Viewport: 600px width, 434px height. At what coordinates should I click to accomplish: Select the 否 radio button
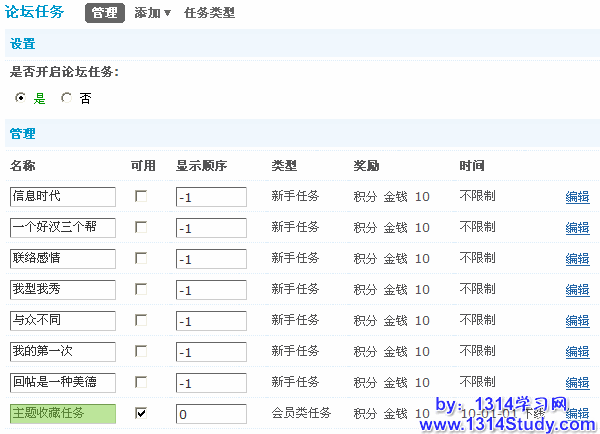67,98
